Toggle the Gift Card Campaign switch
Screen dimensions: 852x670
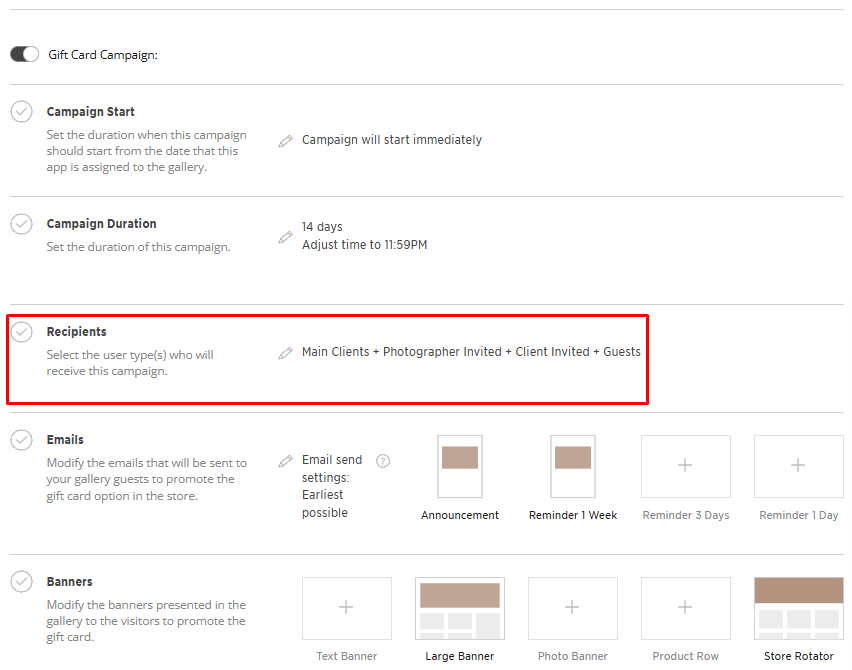point(24,54)
